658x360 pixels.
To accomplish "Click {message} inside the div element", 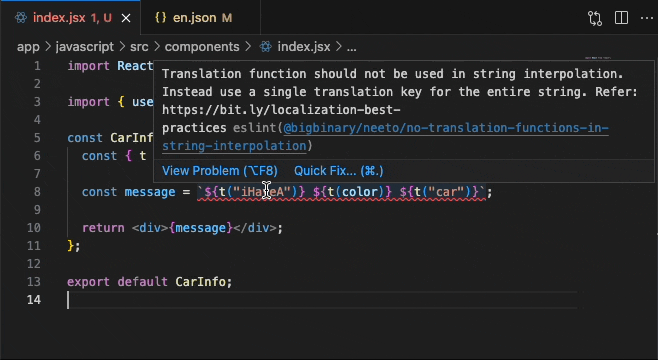I will (201, 228).
